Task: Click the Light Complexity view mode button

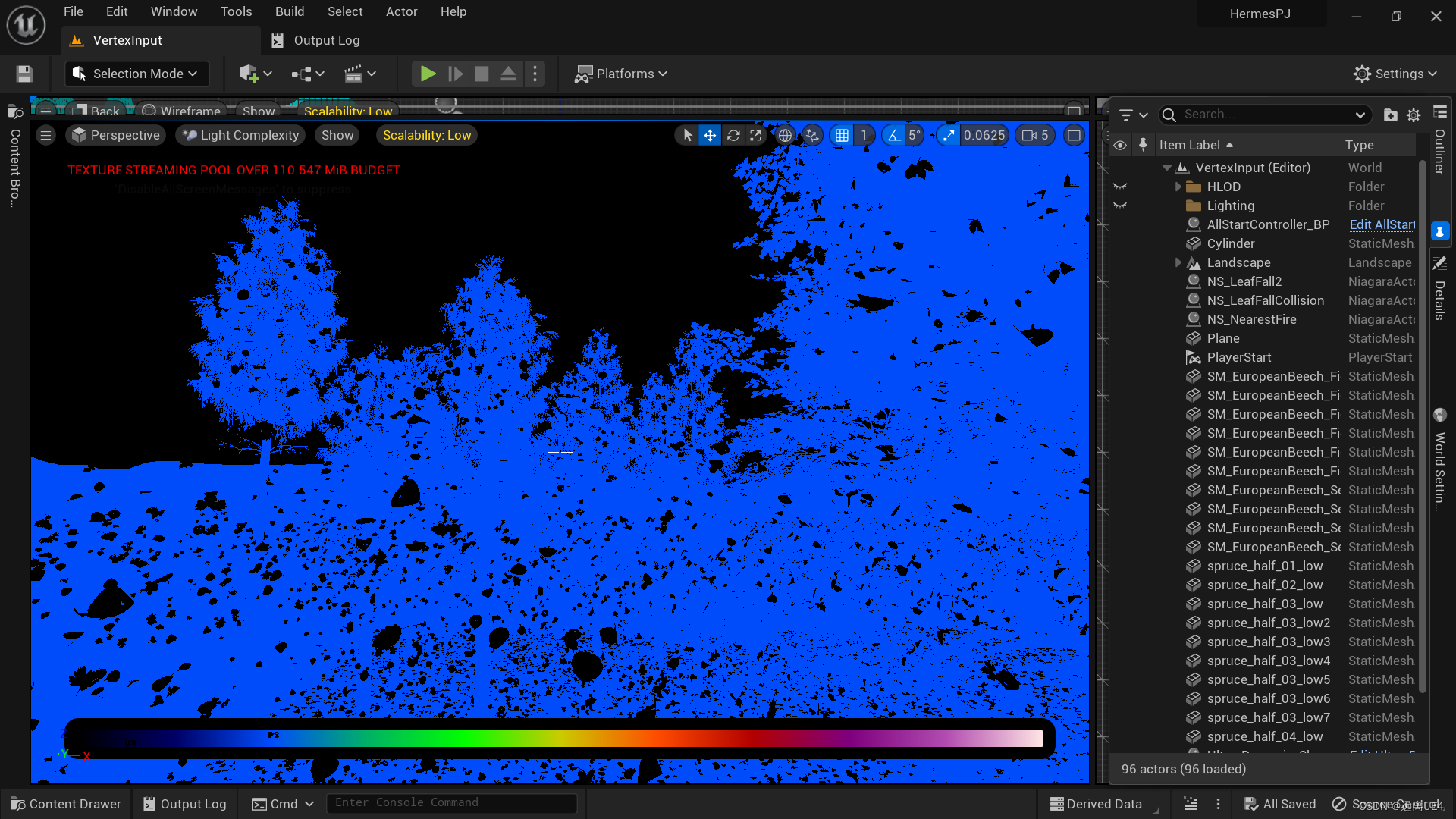Action: point(240,135)
